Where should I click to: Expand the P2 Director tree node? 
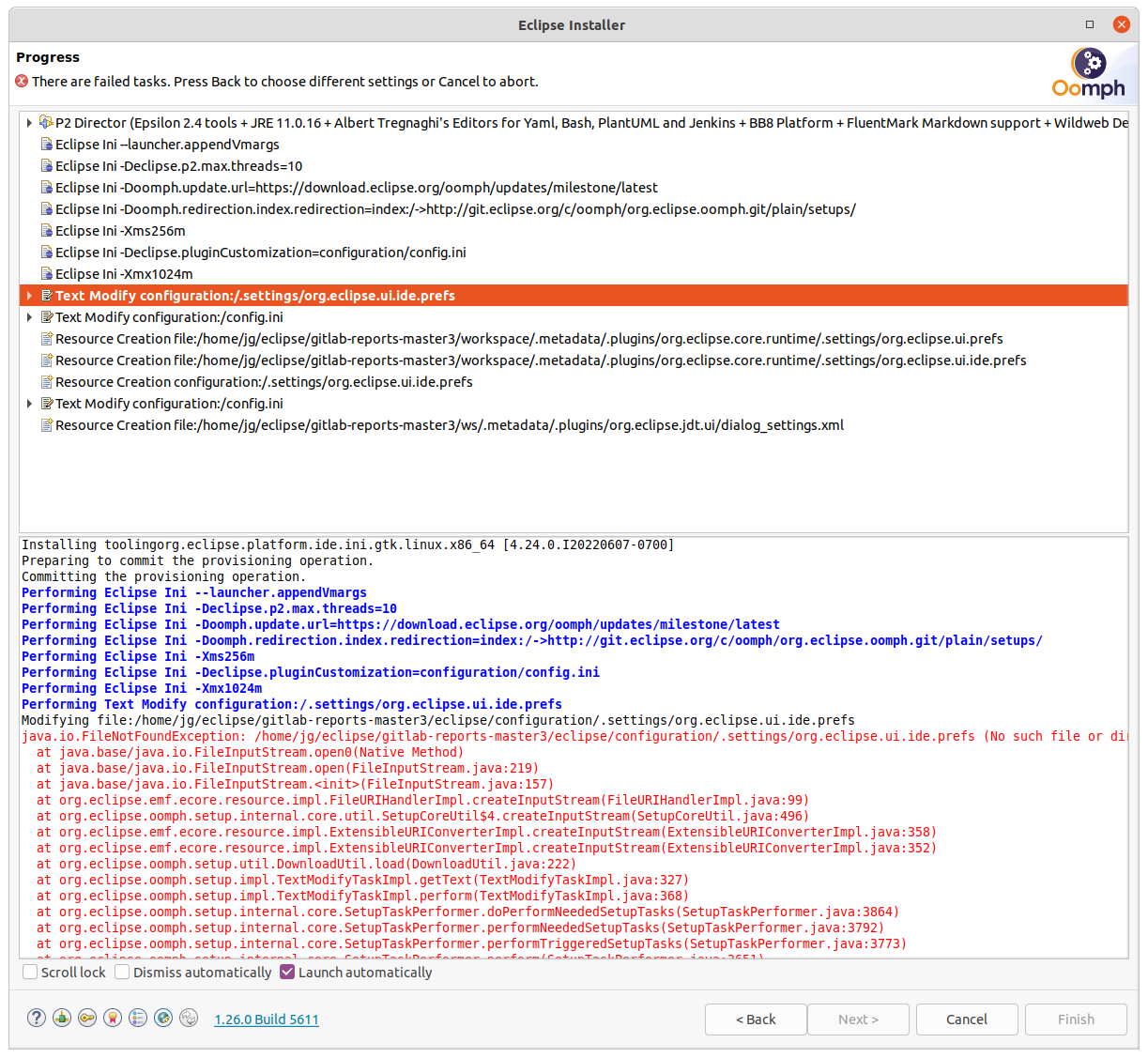29,122
